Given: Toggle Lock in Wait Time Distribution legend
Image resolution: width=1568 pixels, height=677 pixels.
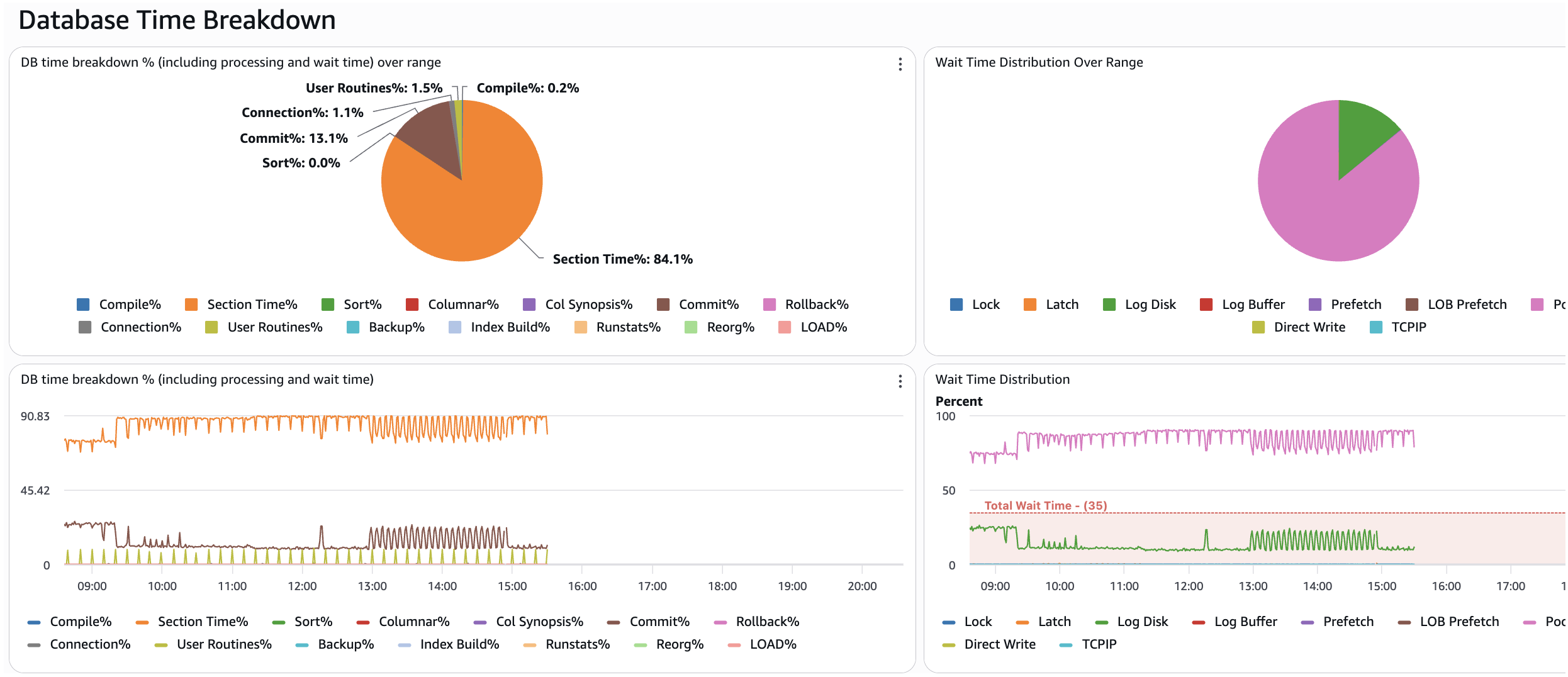Looking at the screenshot, I should click(x=977, y=622).
